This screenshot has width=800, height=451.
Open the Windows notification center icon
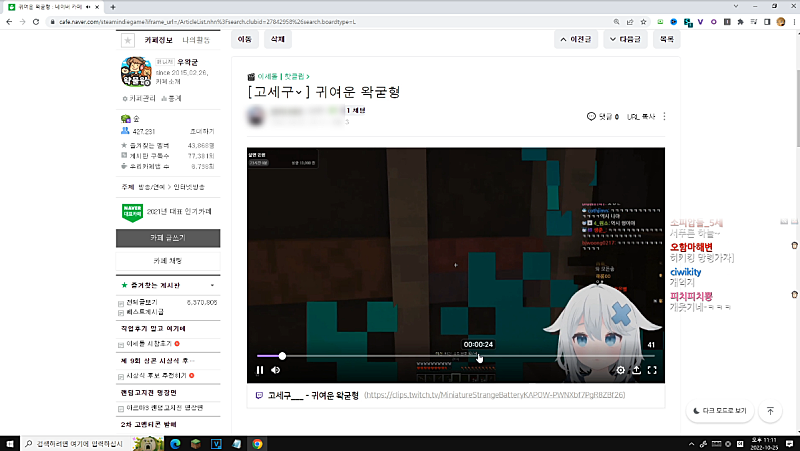pos(790,444)
